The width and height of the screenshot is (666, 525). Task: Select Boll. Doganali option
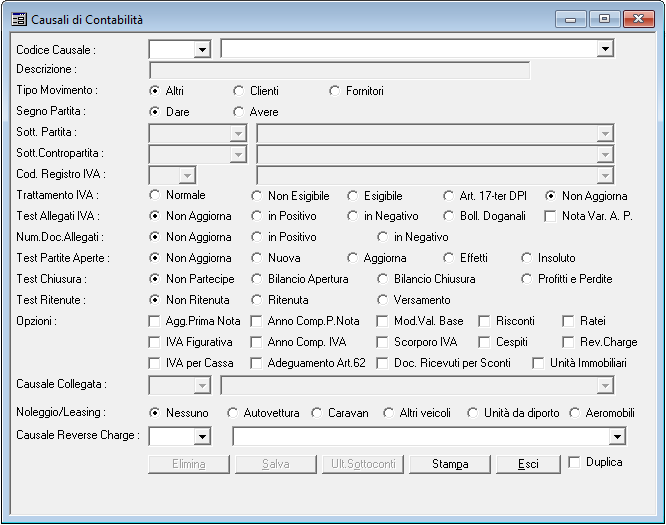(x=449, y=216)
